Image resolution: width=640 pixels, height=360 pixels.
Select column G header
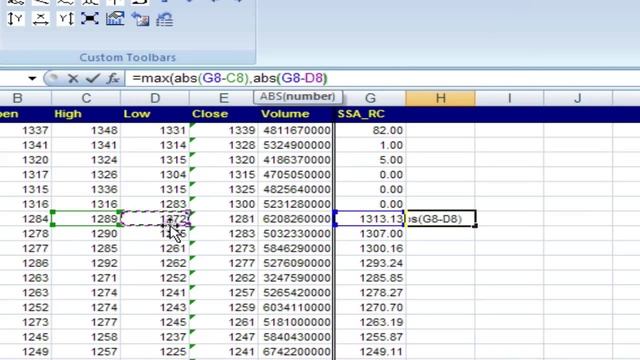370,98
